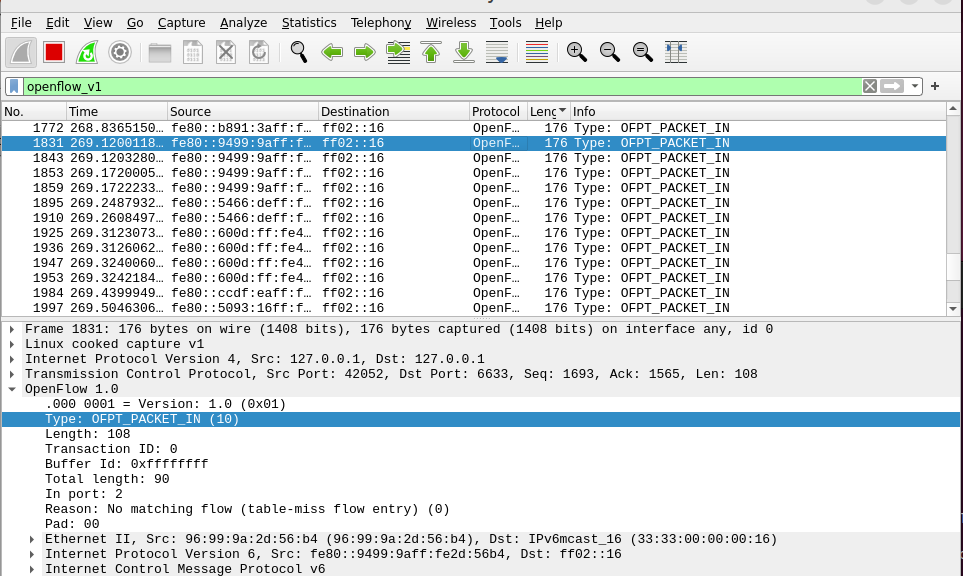
Task: Collapse the OpenFlow 1.0 tree node
Action: (12, 389)
